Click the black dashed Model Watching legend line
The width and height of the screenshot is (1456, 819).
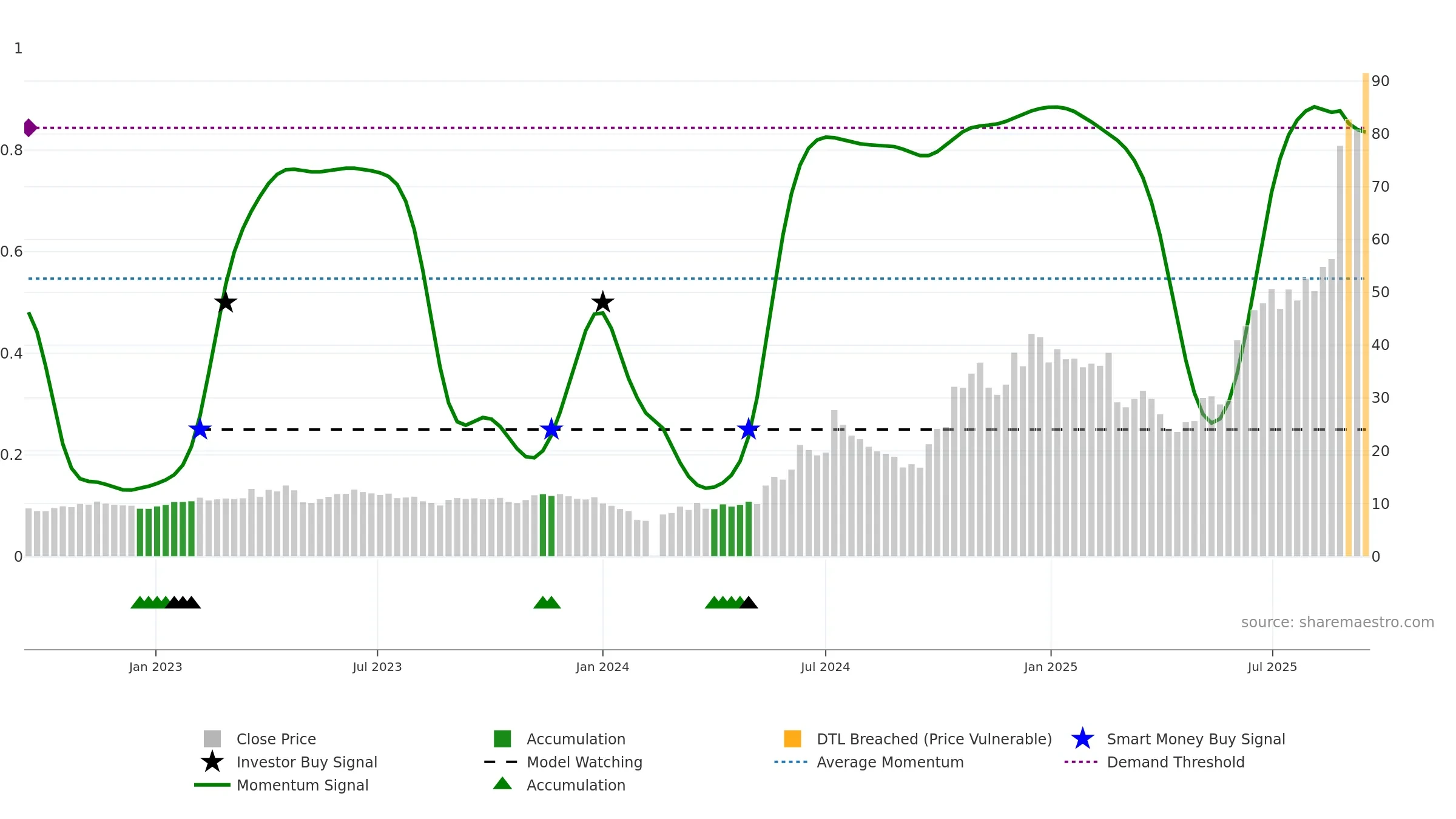pyautogui.click(x=501, y=762)
